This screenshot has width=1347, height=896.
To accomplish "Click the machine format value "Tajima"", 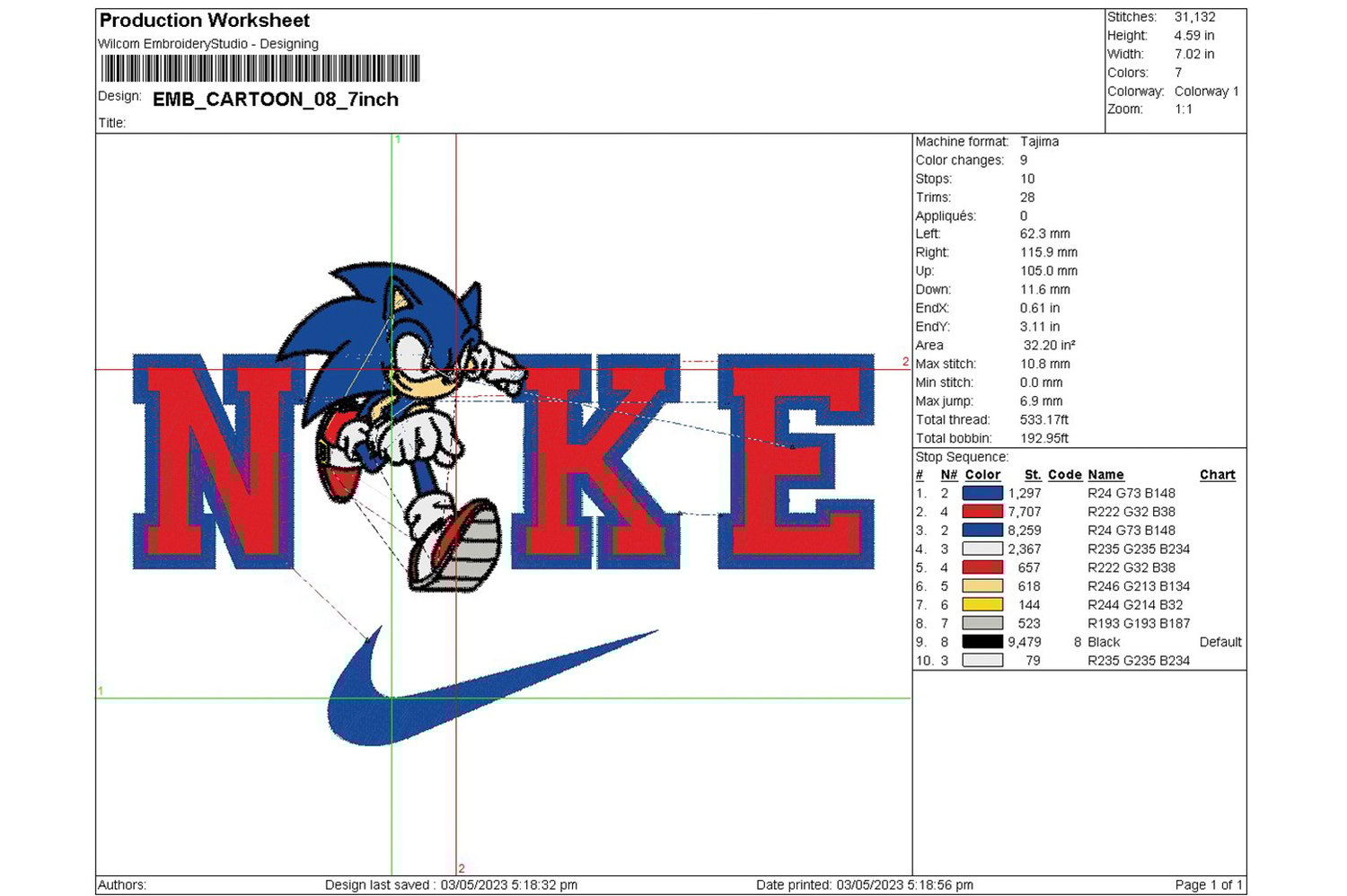I will pyautogui.click(x=1040, y=142).
